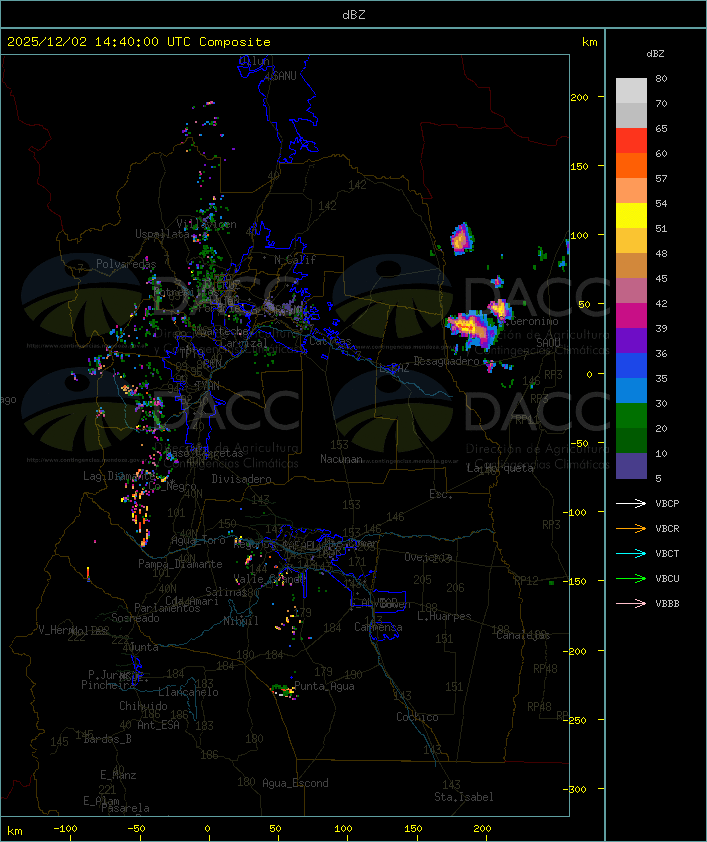Click the Sosneado place label
The height and width of the screenshot is (842, 707).
click(136, 618)
